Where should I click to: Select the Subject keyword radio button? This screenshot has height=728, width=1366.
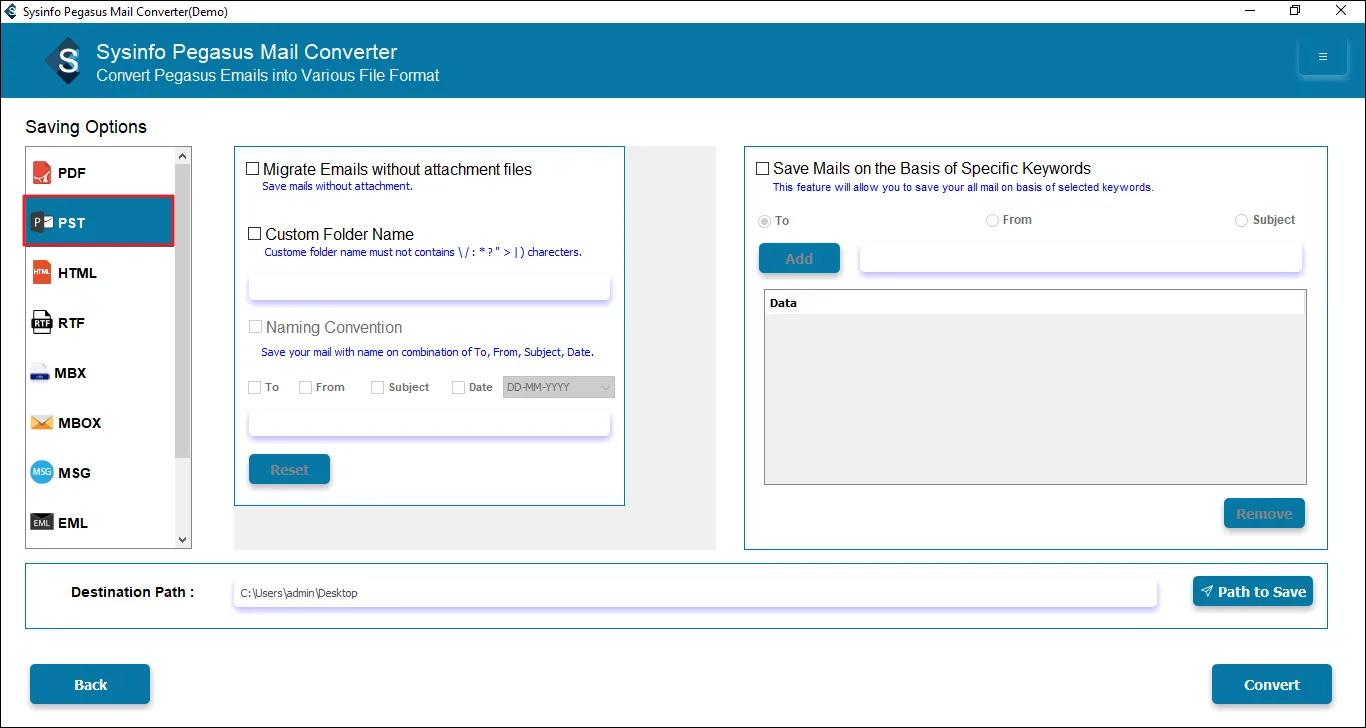[1242, 220]
